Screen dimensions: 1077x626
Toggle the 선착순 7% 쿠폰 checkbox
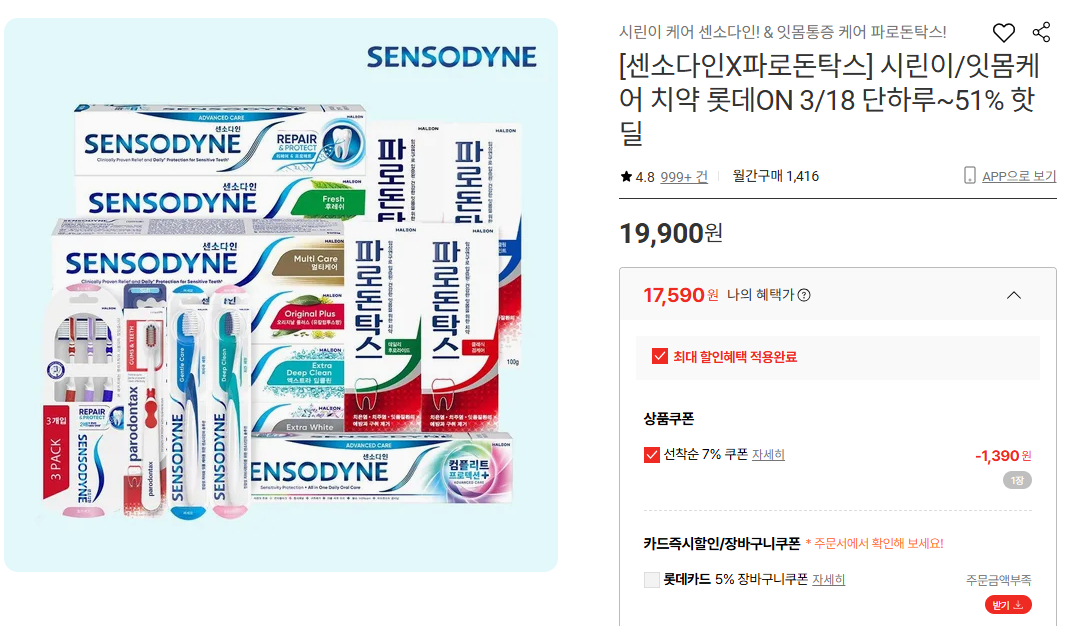652,455
